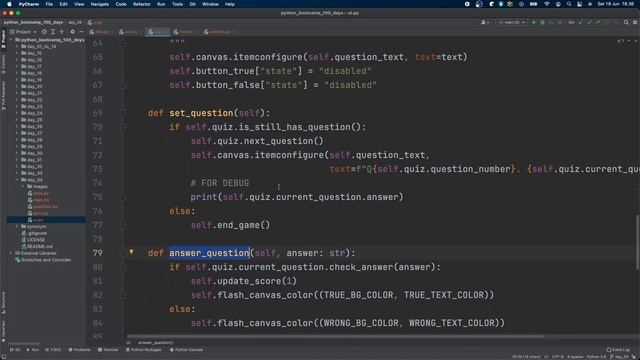Collapse answer_question method fold on line 79
640x360 pixels.
(x=123, y=253)
